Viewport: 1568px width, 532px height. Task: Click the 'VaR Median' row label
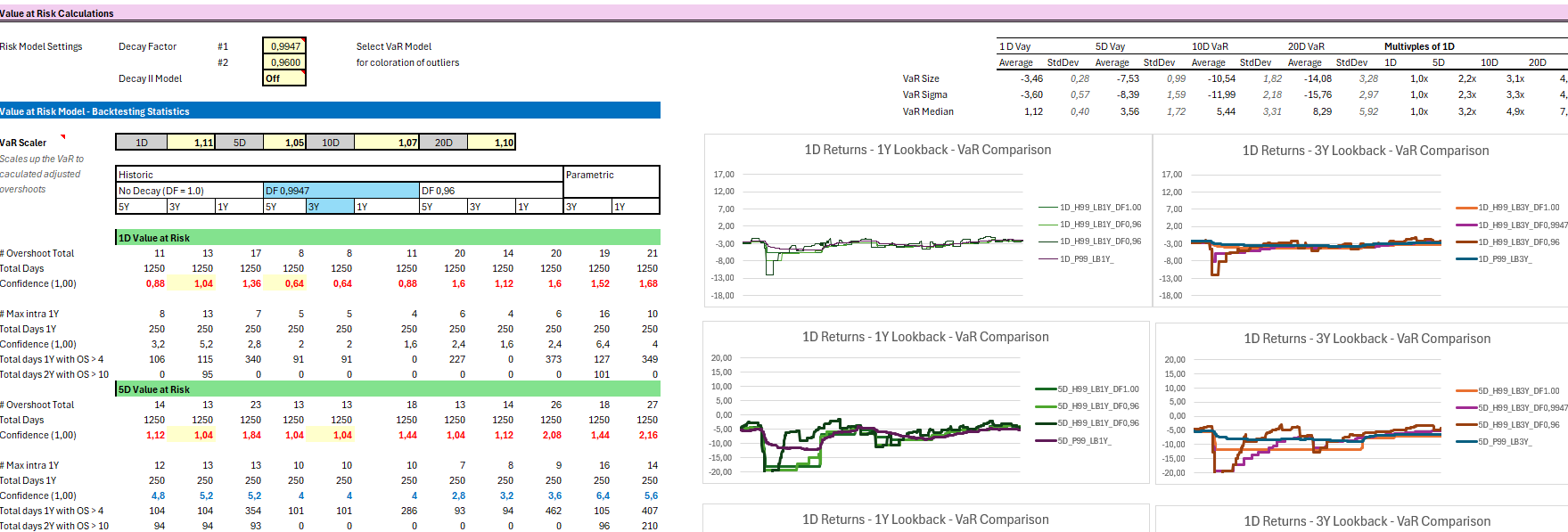click(928, 111)
